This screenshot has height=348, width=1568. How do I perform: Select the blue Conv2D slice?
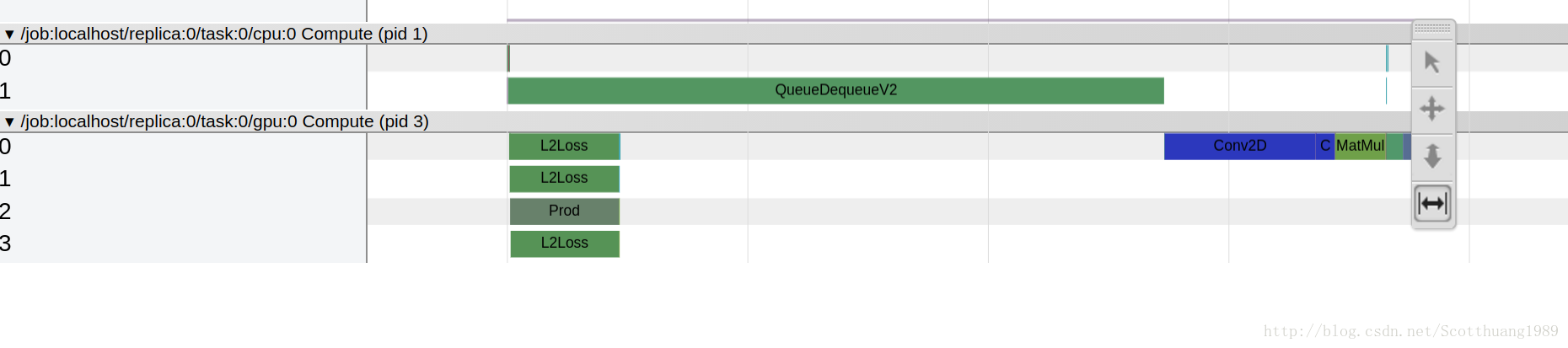(x=1239, y=146)
